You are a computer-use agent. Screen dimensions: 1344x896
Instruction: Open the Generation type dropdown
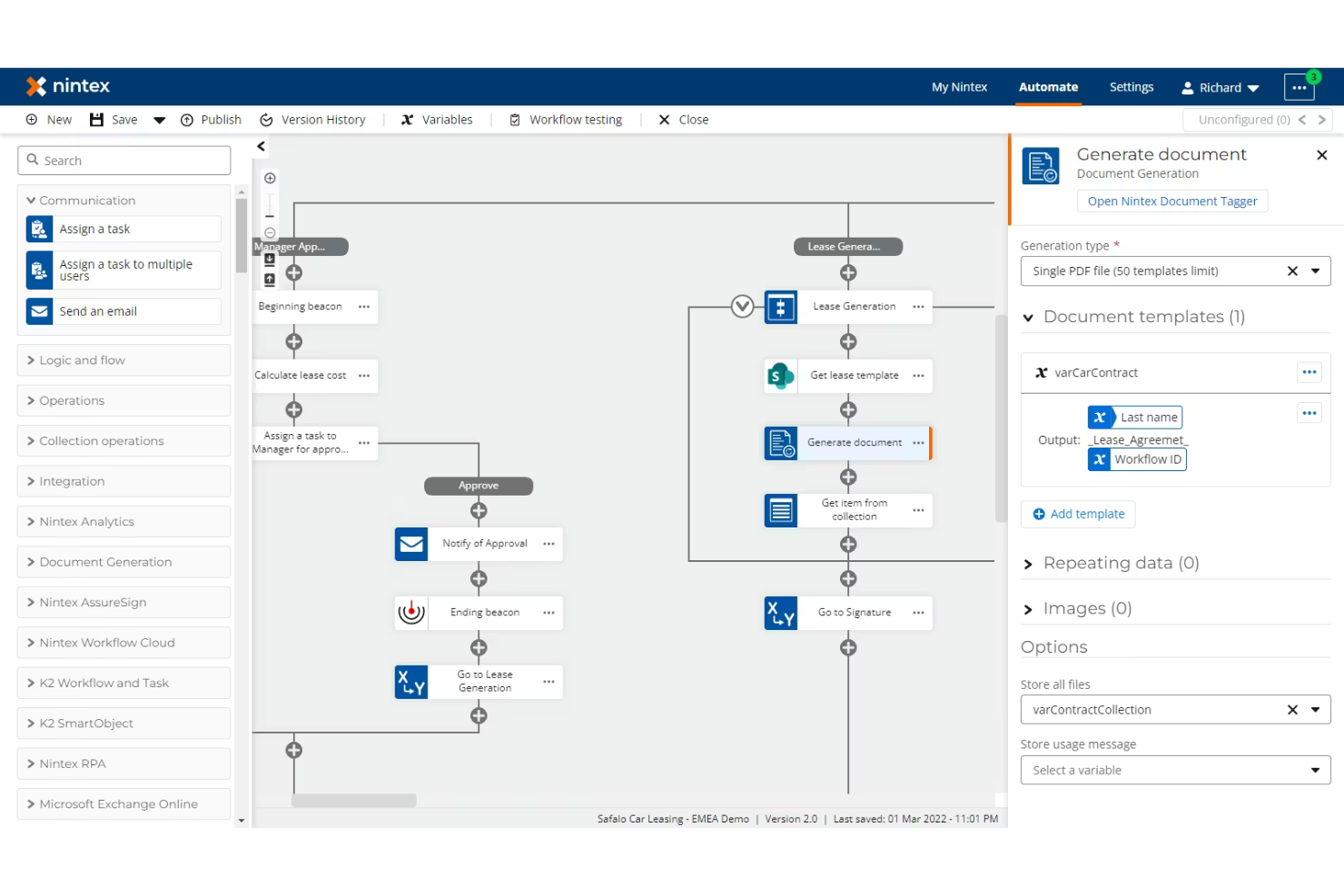(1315, 271)
